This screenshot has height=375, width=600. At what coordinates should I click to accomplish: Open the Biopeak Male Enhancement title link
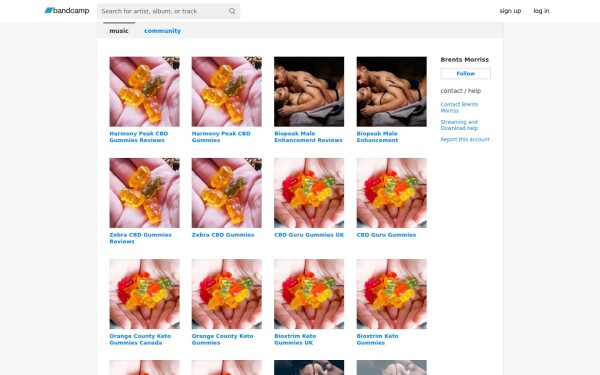[x=377, y=137]
